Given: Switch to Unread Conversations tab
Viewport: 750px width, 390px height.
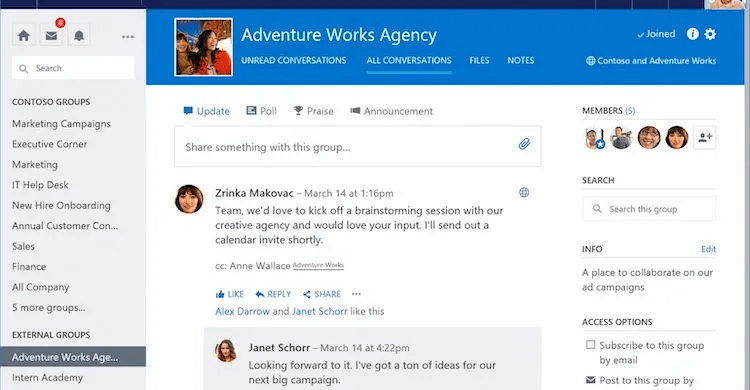Looking at the screenshot, I should pyautogui.click(x=294, y=60).
